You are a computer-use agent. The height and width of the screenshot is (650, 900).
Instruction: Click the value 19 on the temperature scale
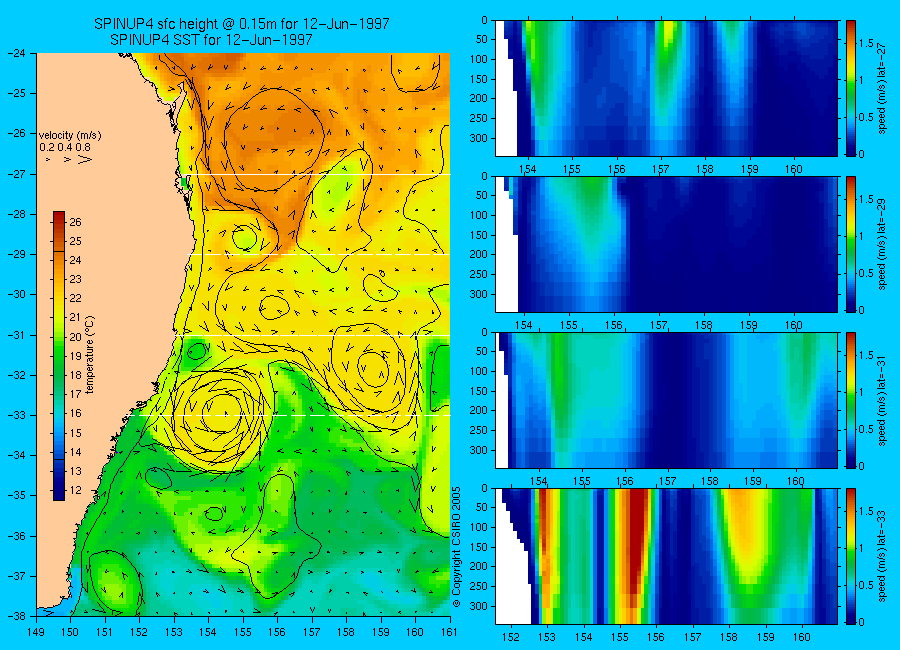75,356
